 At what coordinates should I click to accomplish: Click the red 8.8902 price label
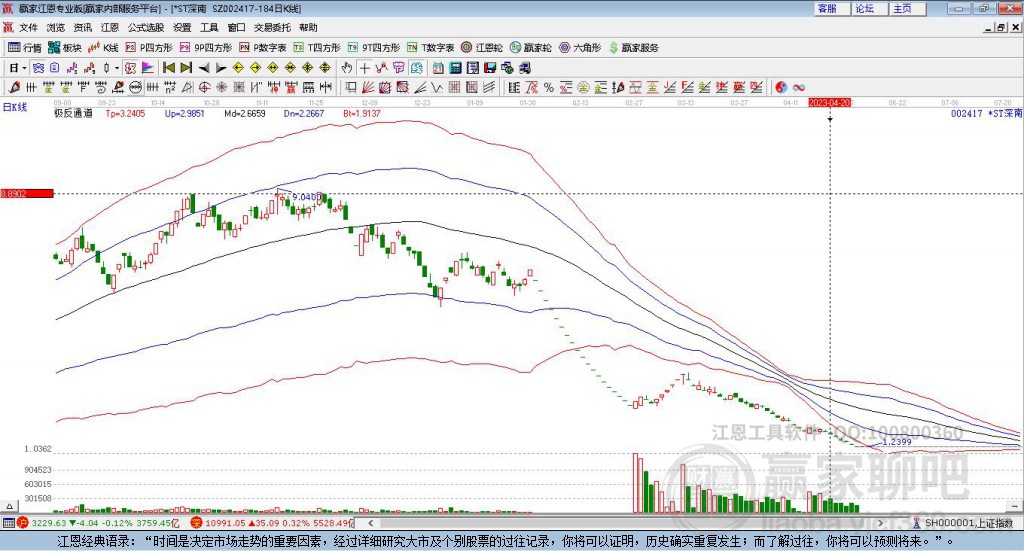point(27,194)
